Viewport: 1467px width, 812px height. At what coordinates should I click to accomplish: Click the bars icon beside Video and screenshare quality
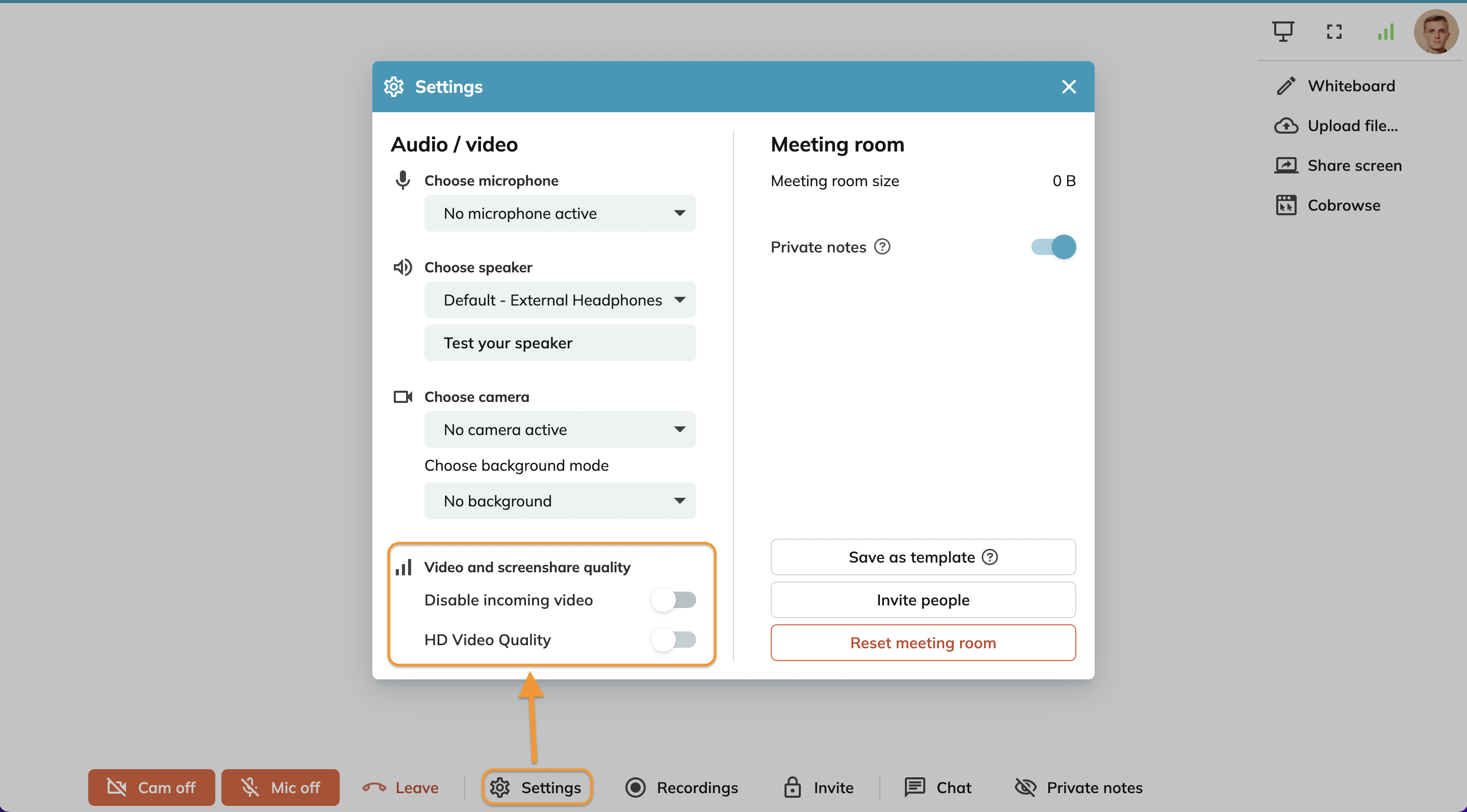[x=403, y=567]
